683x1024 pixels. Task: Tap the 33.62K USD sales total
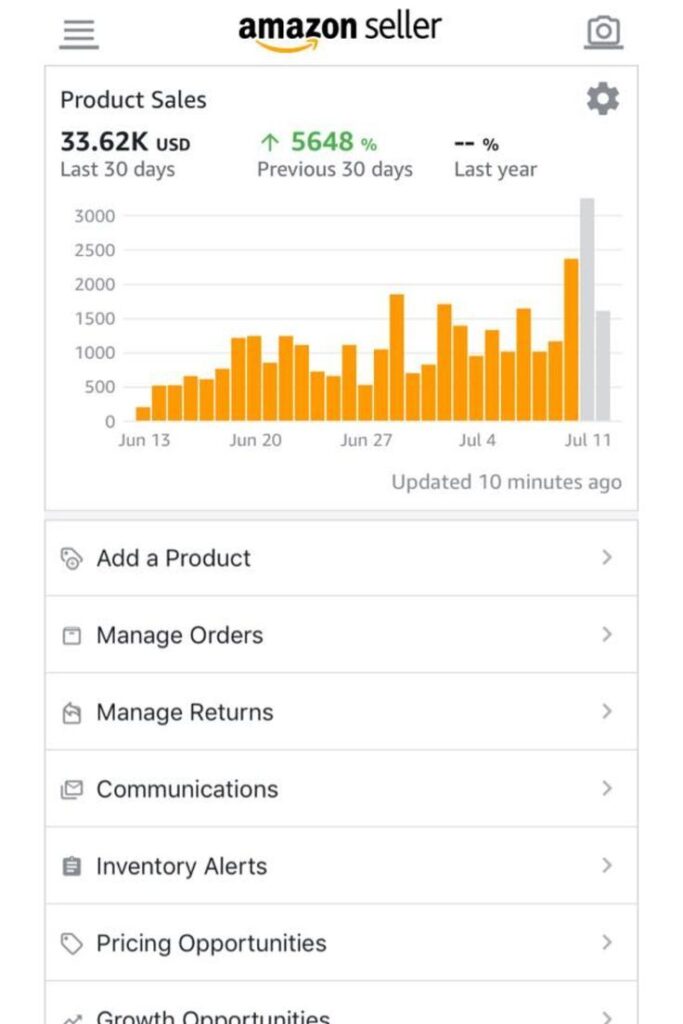(x=125, y=142)
